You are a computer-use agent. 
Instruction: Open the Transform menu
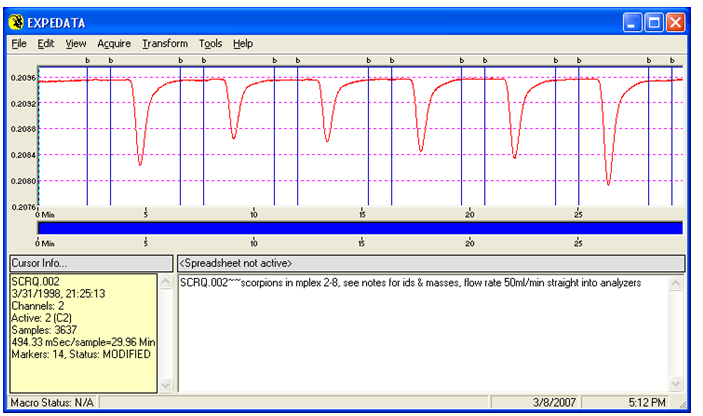(x=164, y=44)
